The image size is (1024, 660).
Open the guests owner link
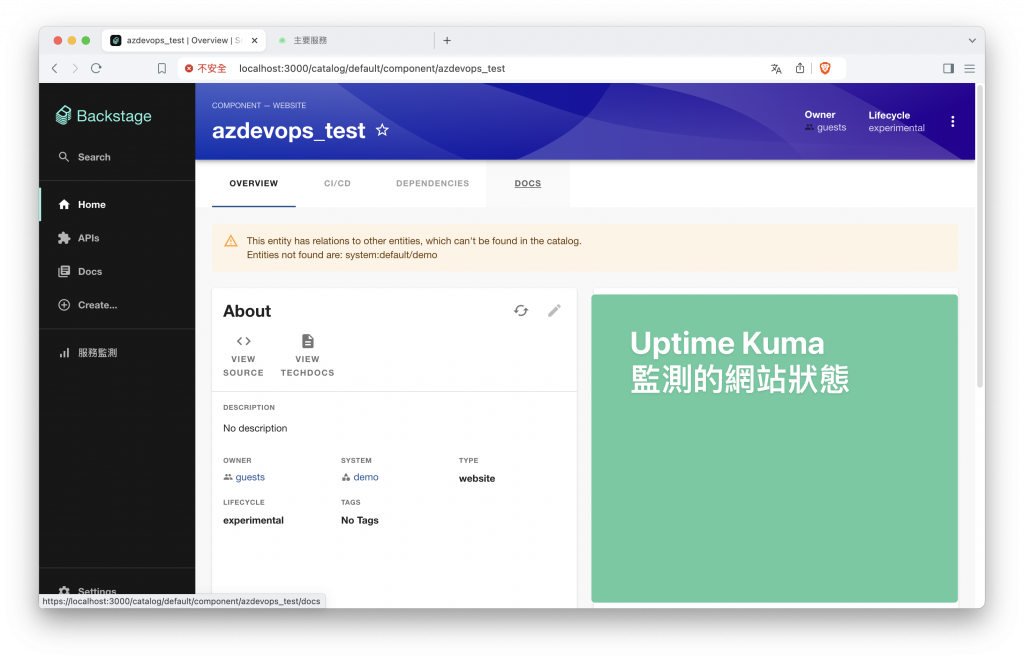point(249,477)
